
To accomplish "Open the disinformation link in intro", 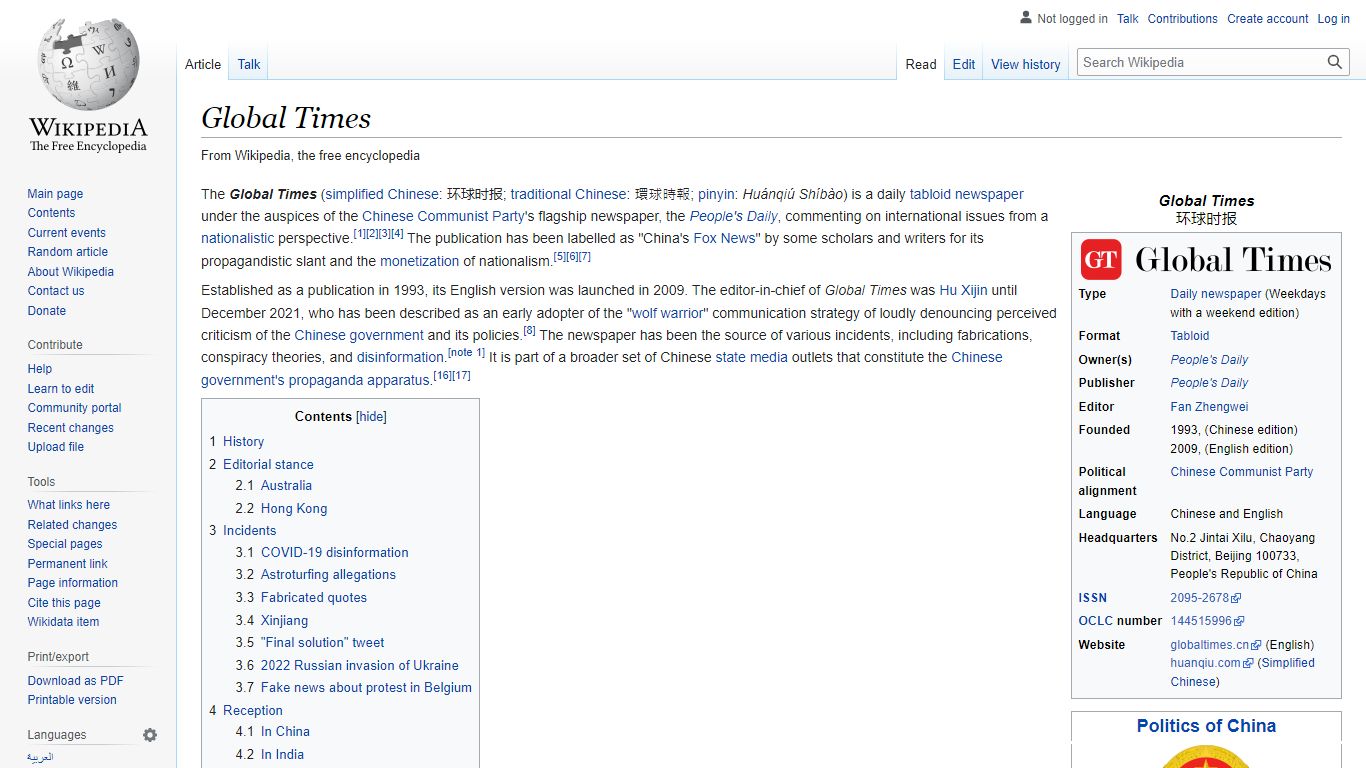I will pos(401,357).
